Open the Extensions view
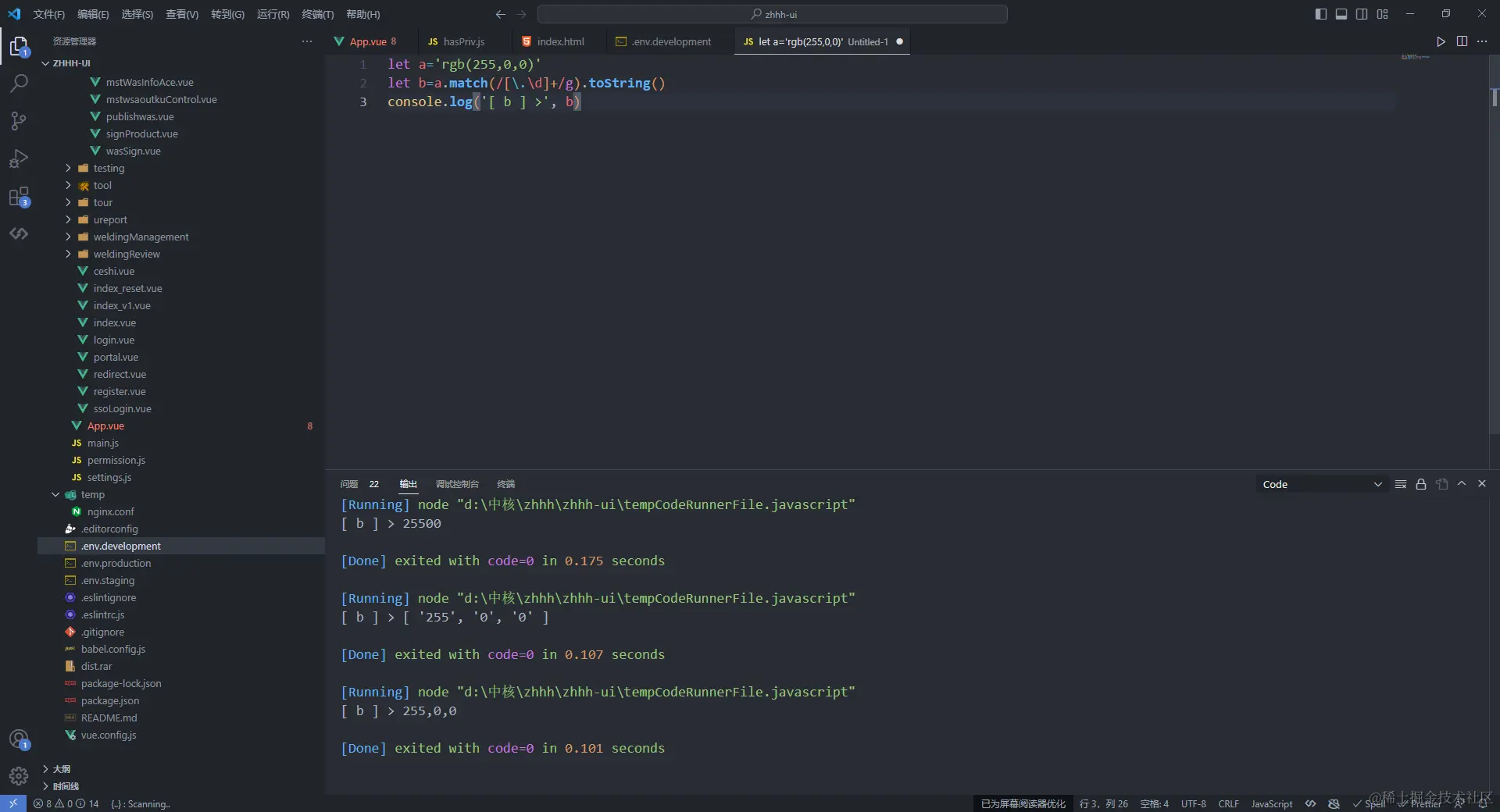Image resolution: width=1500 pixels, height=812 pixels. click(19, 196)
